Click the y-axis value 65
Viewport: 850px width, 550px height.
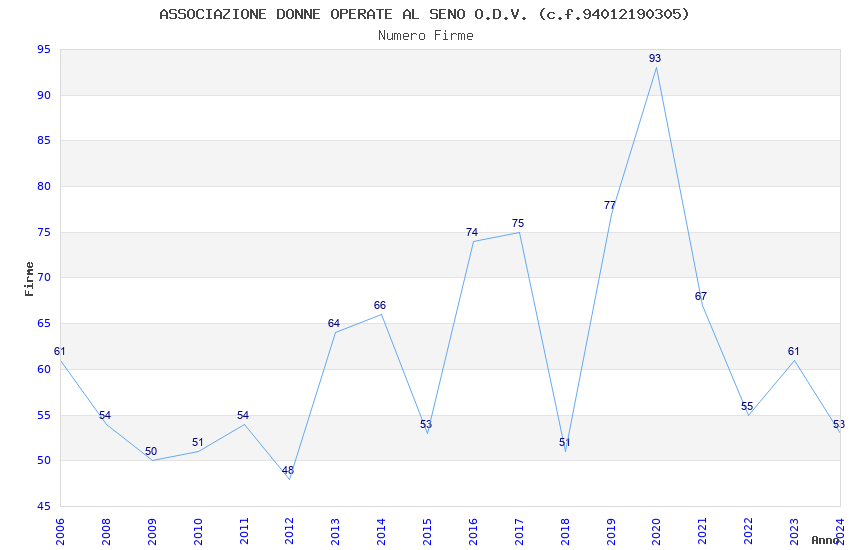point(44,323)
